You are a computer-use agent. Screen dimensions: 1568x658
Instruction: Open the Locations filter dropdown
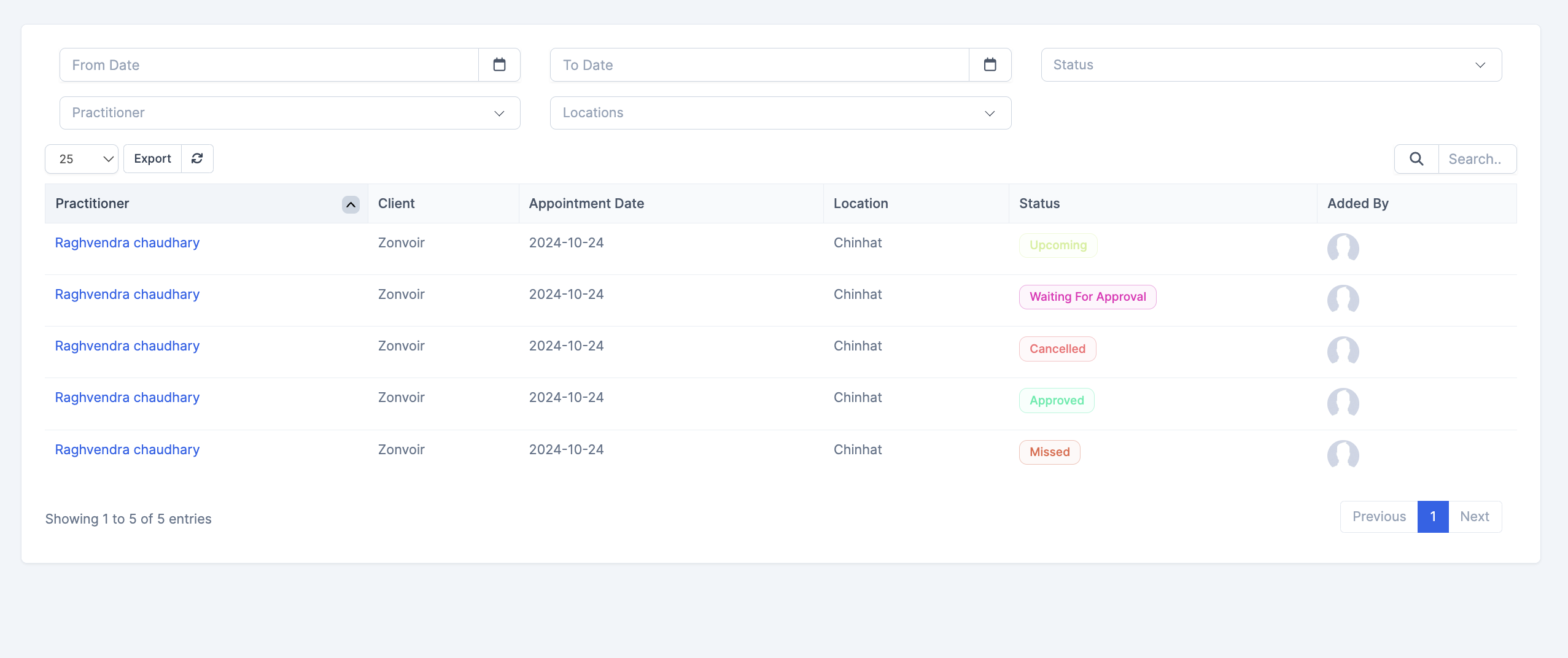tap(780, 112)
